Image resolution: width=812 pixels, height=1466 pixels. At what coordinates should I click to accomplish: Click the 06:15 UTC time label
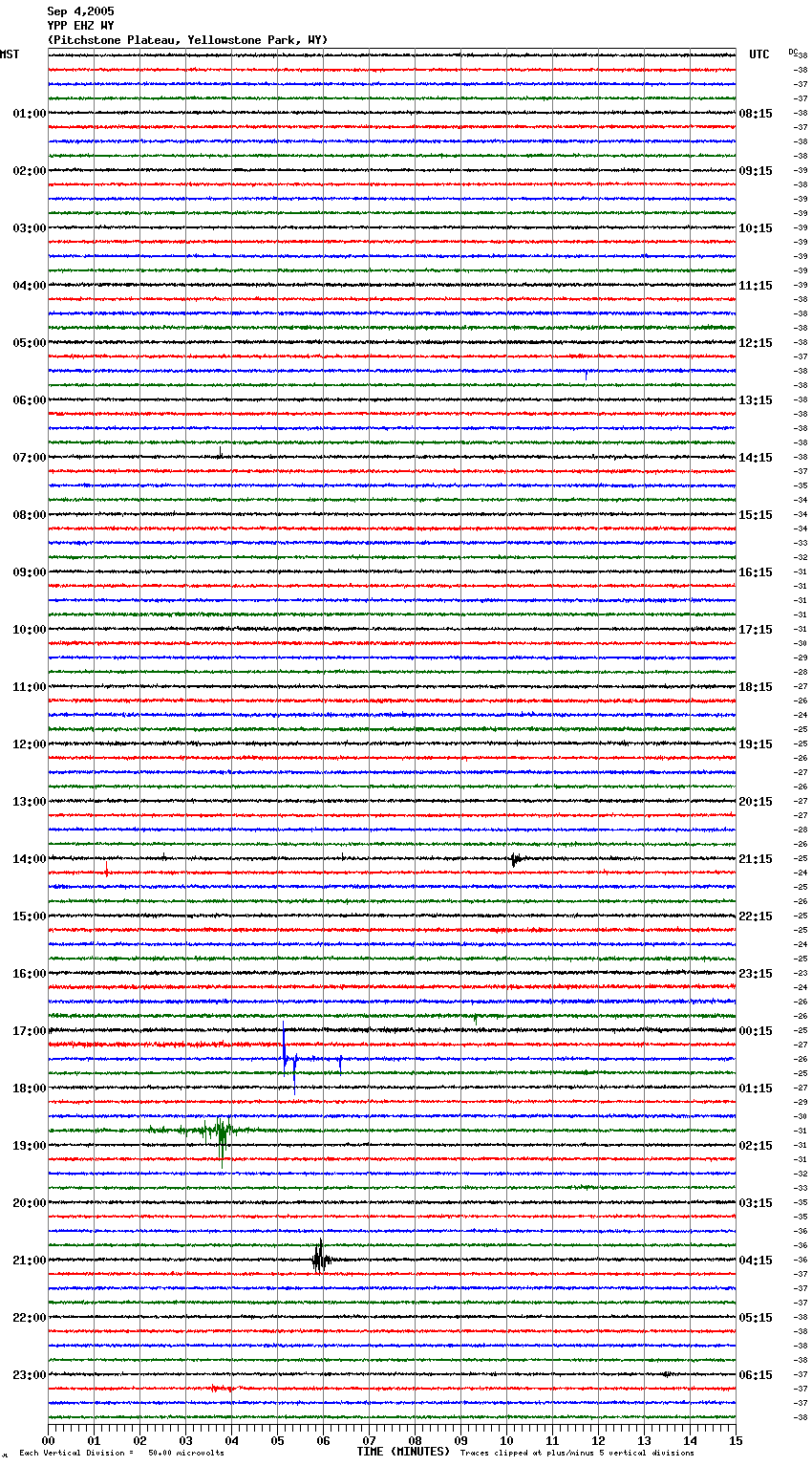pos(756,1375)
